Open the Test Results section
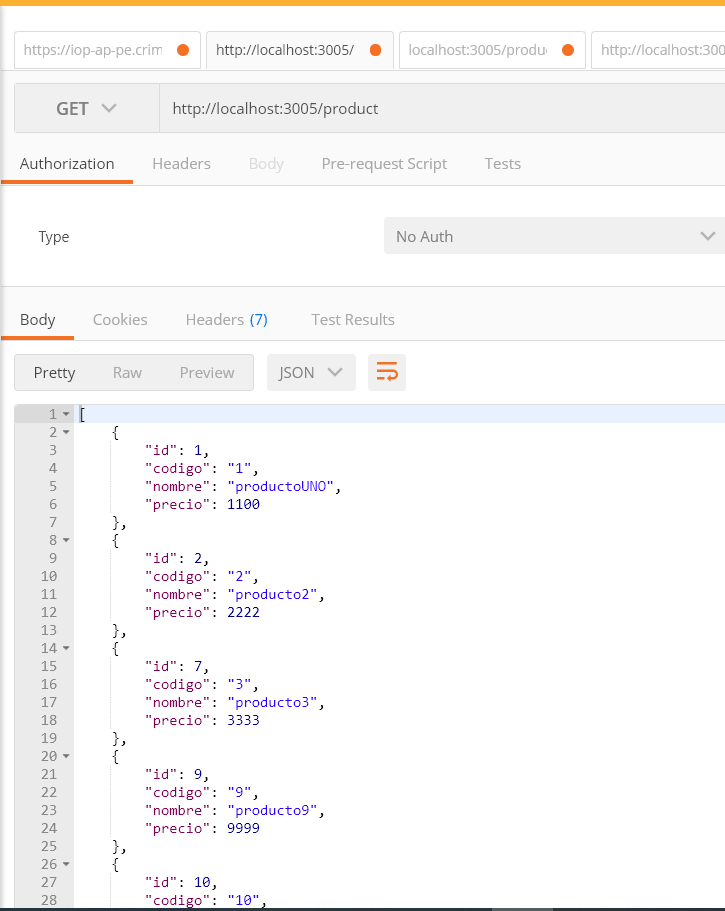The width and height of the screenshot is (725, 911). point(352,319)
